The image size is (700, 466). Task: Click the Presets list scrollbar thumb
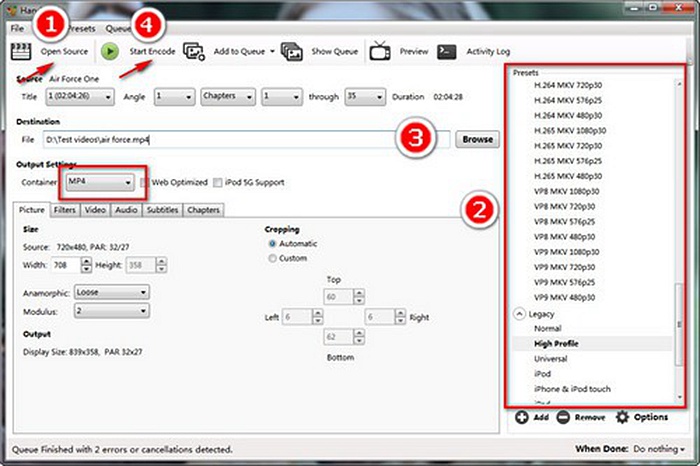(x=679, y=325)
